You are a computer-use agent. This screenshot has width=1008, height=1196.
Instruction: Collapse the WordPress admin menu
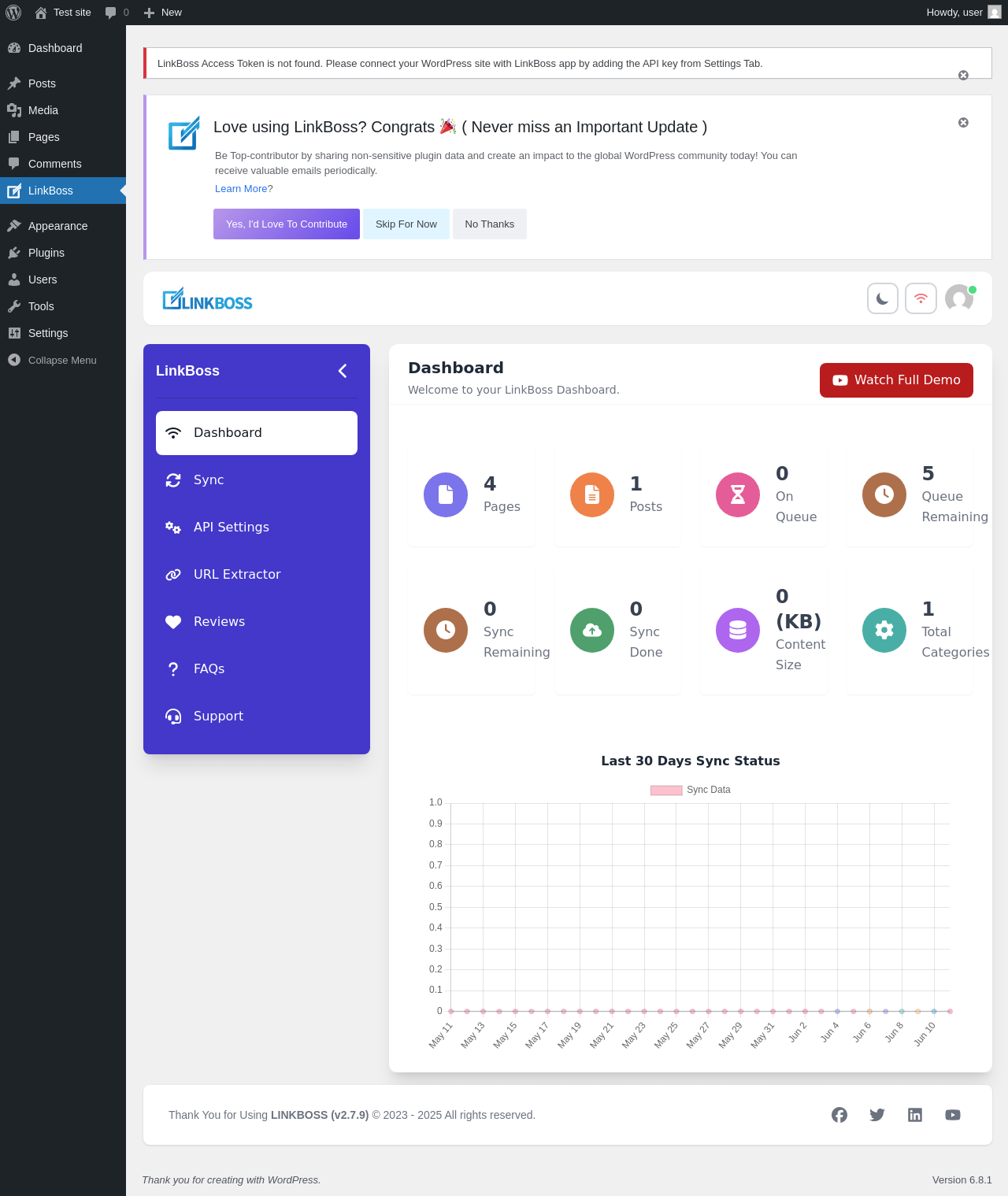point(63,360)
